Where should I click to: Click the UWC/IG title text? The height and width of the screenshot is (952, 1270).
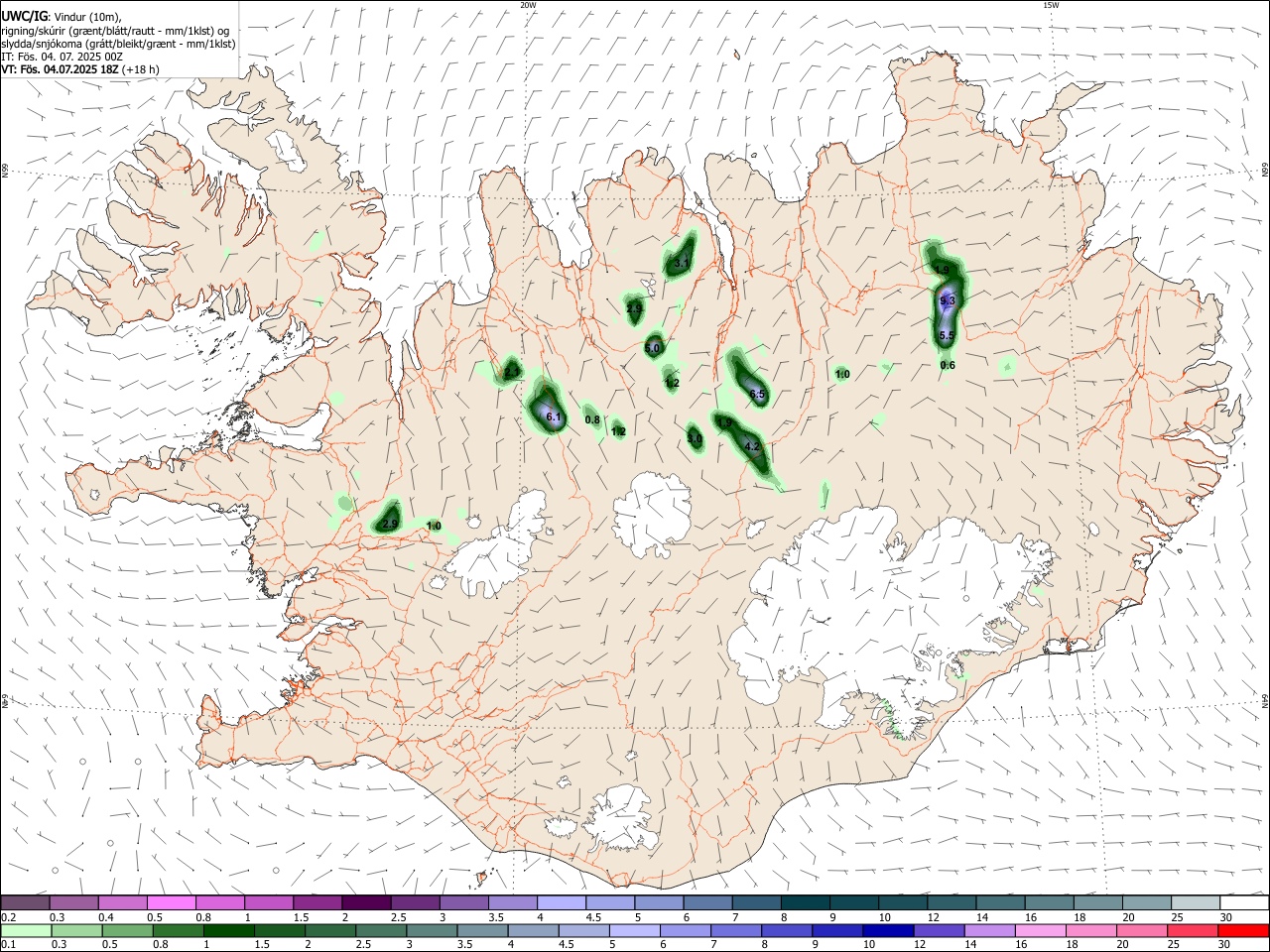24,16
